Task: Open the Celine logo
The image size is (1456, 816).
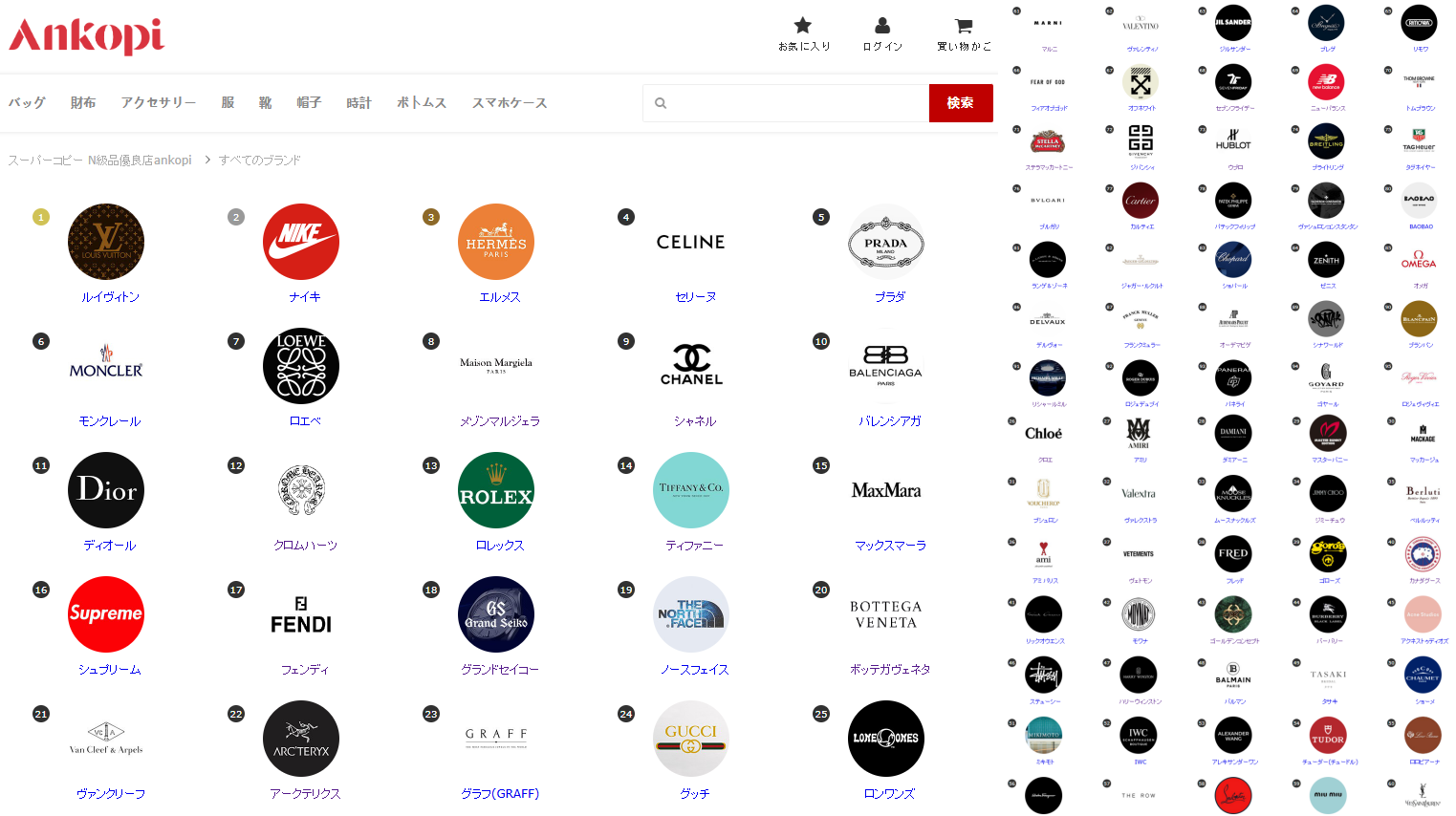Action: pyautogui.click(x=691, y=242)
